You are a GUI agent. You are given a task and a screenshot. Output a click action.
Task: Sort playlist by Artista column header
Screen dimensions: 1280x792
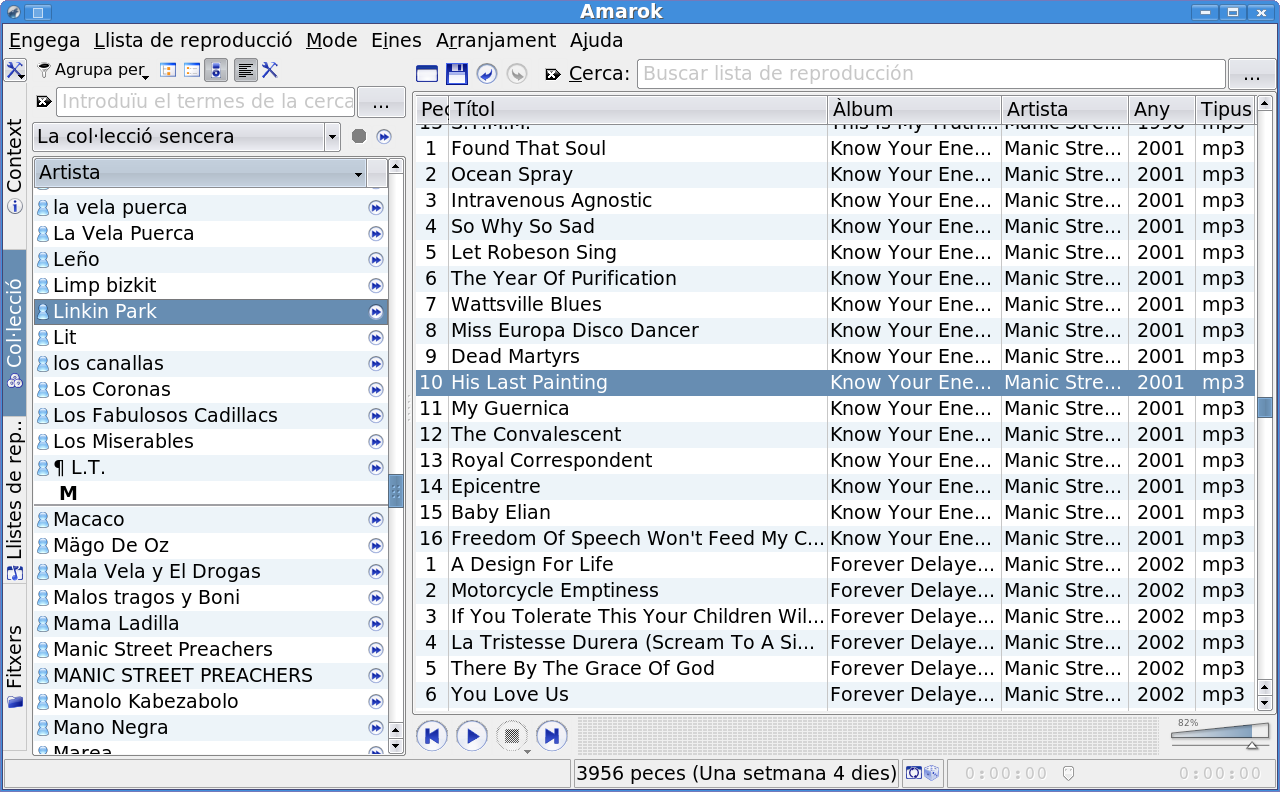pos(1065,110)
